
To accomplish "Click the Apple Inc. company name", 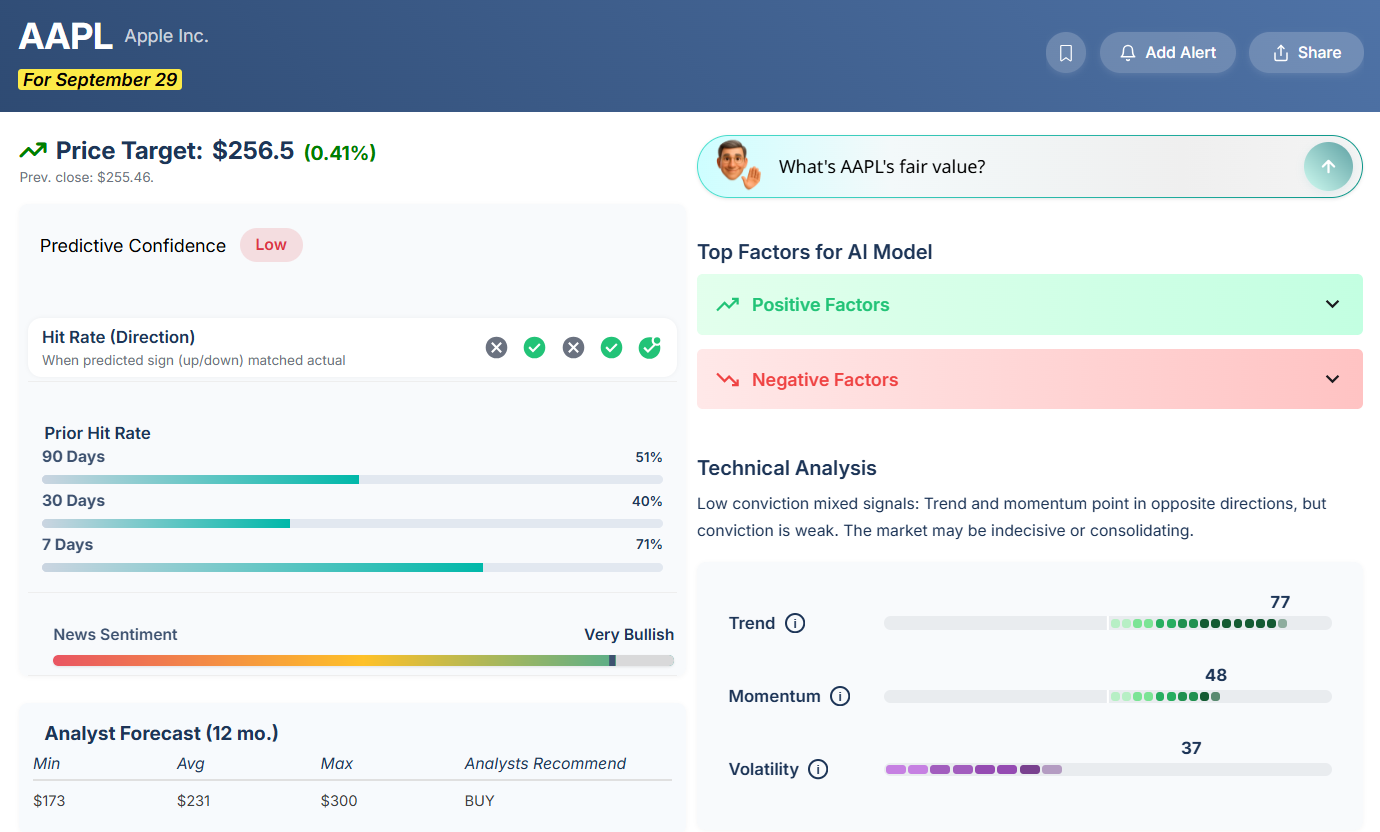I will click(167, 36).
